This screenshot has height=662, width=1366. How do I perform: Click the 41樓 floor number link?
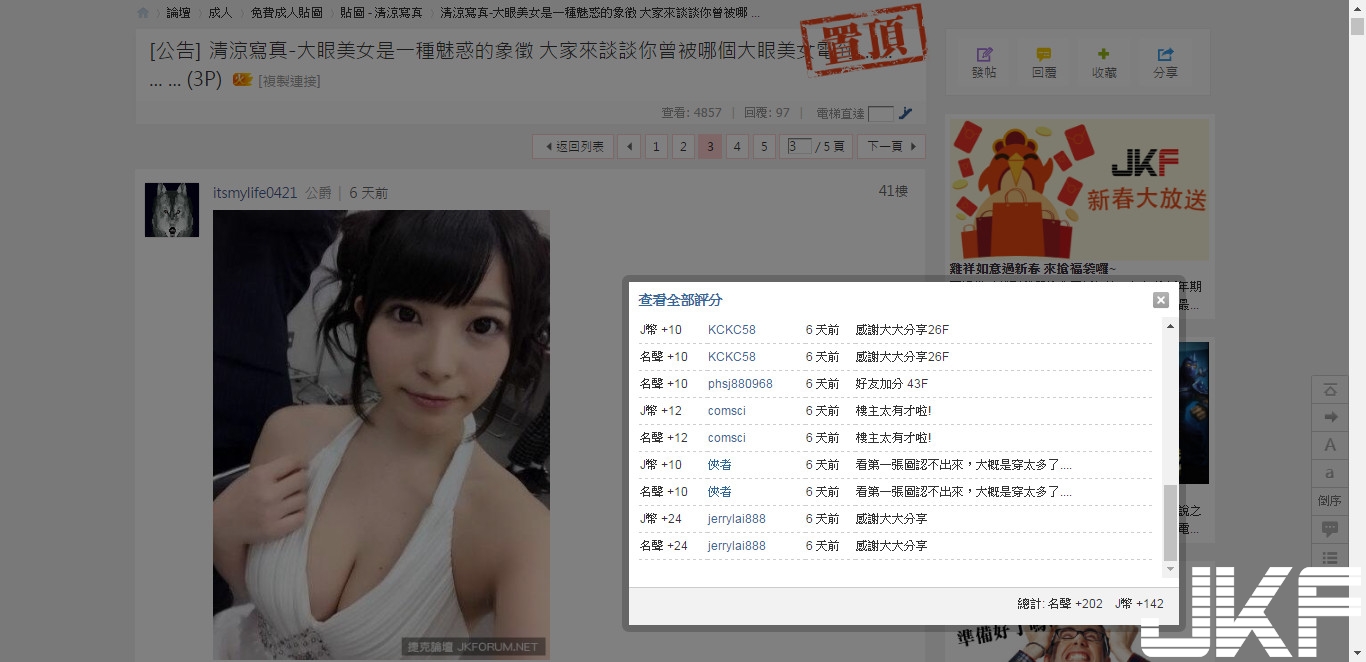click(x=893, y=191)
